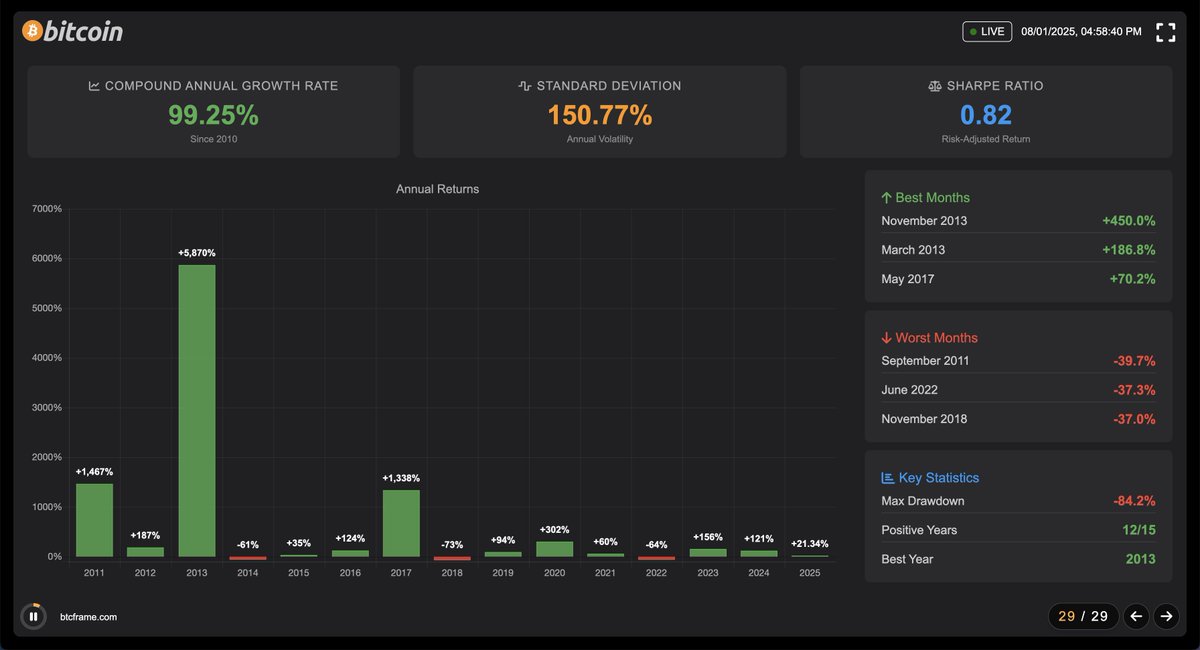Select the September 2011 worst month row
Screen dimensions: 1200x650
1018,360
